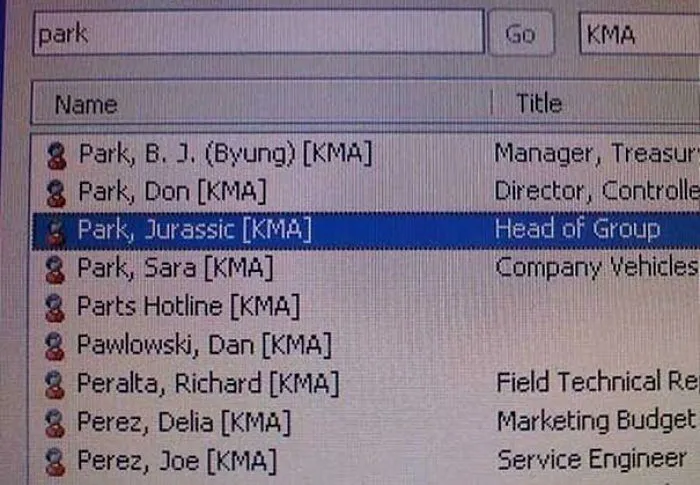Image resolution: width=700 pixels, height=485 pixels.
Task: Click the search field containing 'park'
Action: pos(259,32)
